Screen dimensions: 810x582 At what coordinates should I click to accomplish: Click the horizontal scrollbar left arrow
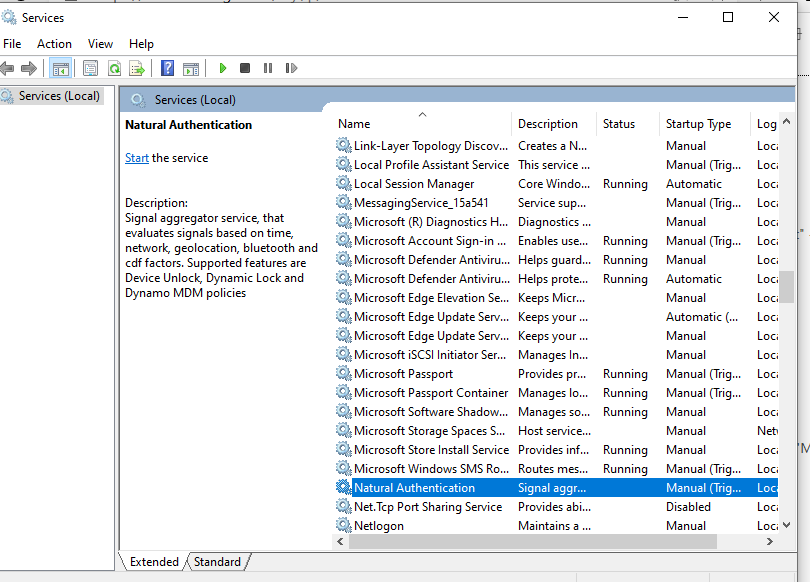point(340,541)
